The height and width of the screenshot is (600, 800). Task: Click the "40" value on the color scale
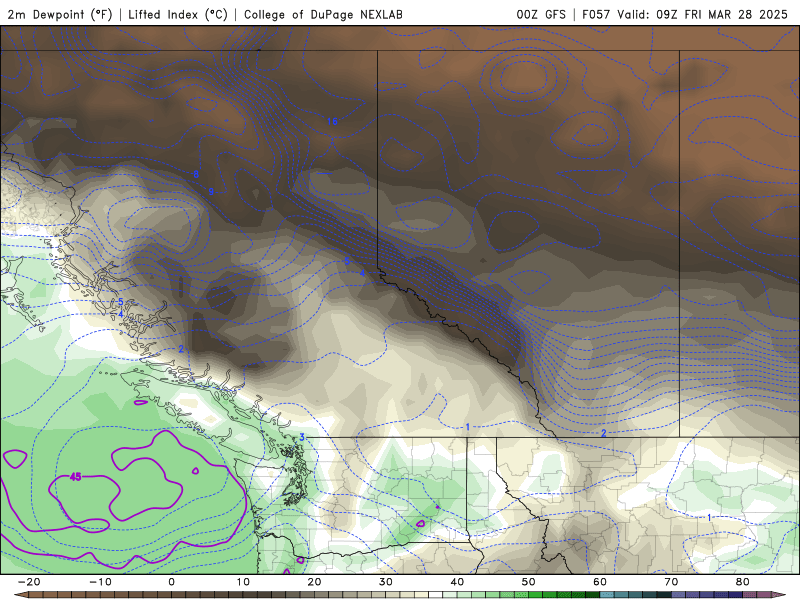[457, 582]
